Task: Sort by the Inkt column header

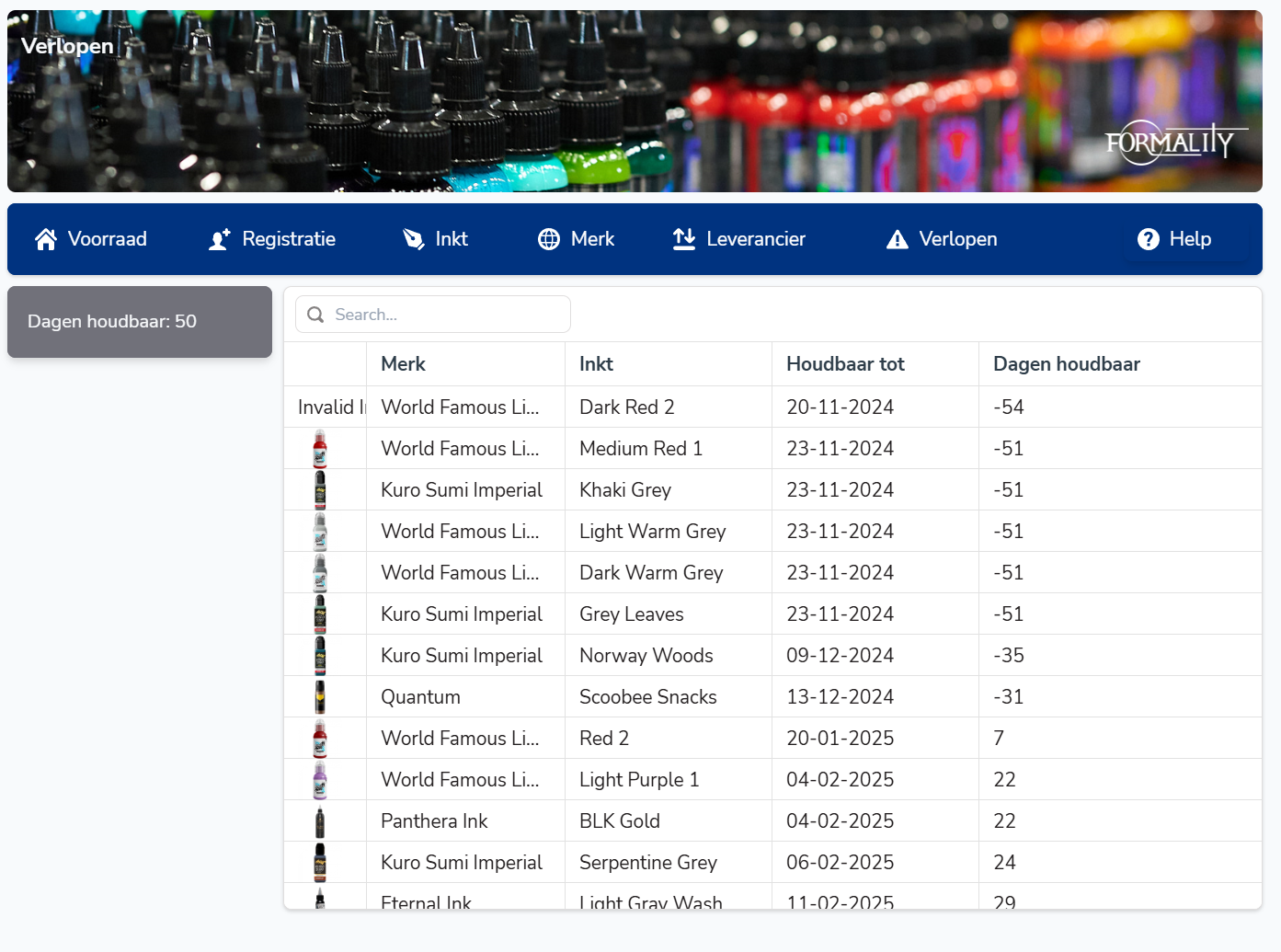Action: click(x=669, y=364)
